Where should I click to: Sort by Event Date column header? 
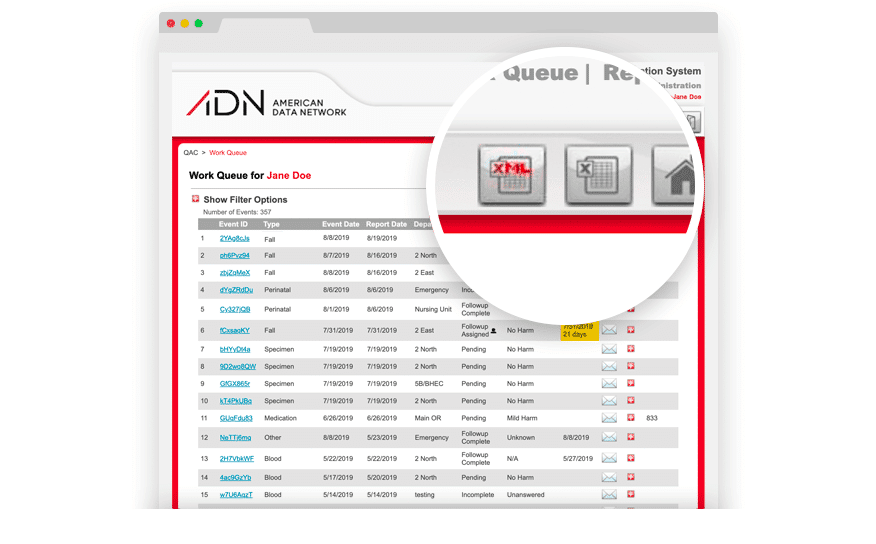[x=340, y=224]
